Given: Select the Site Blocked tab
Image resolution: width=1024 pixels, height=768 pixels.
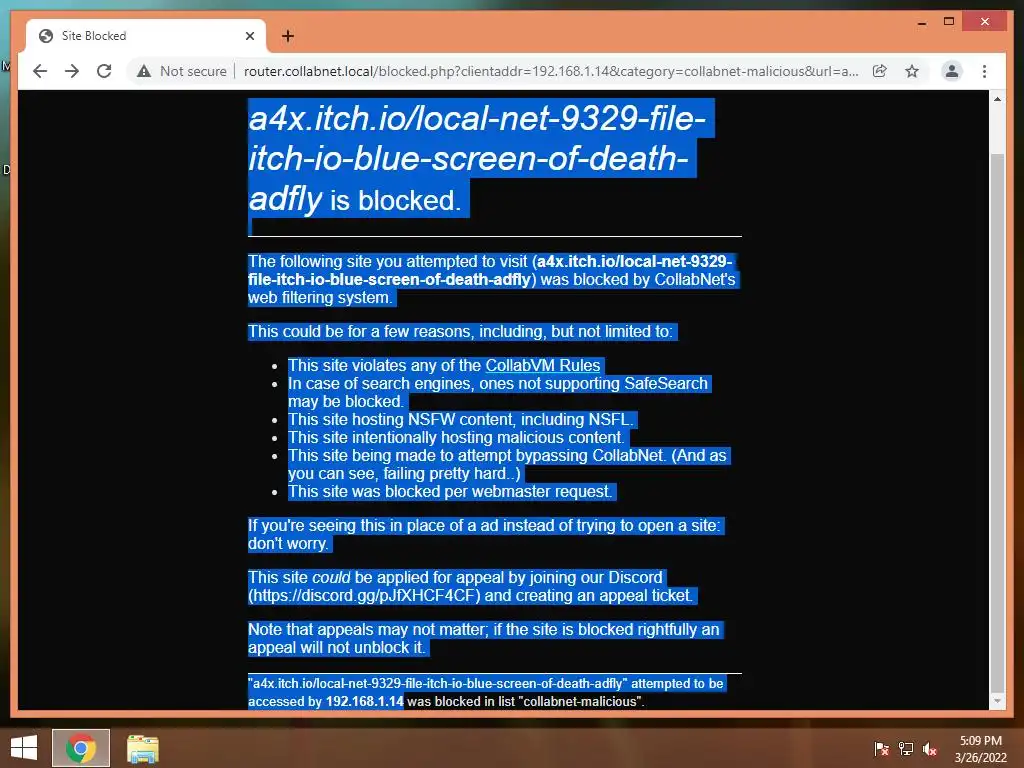Looking at the screenshot, I should (x=146, y=36).
